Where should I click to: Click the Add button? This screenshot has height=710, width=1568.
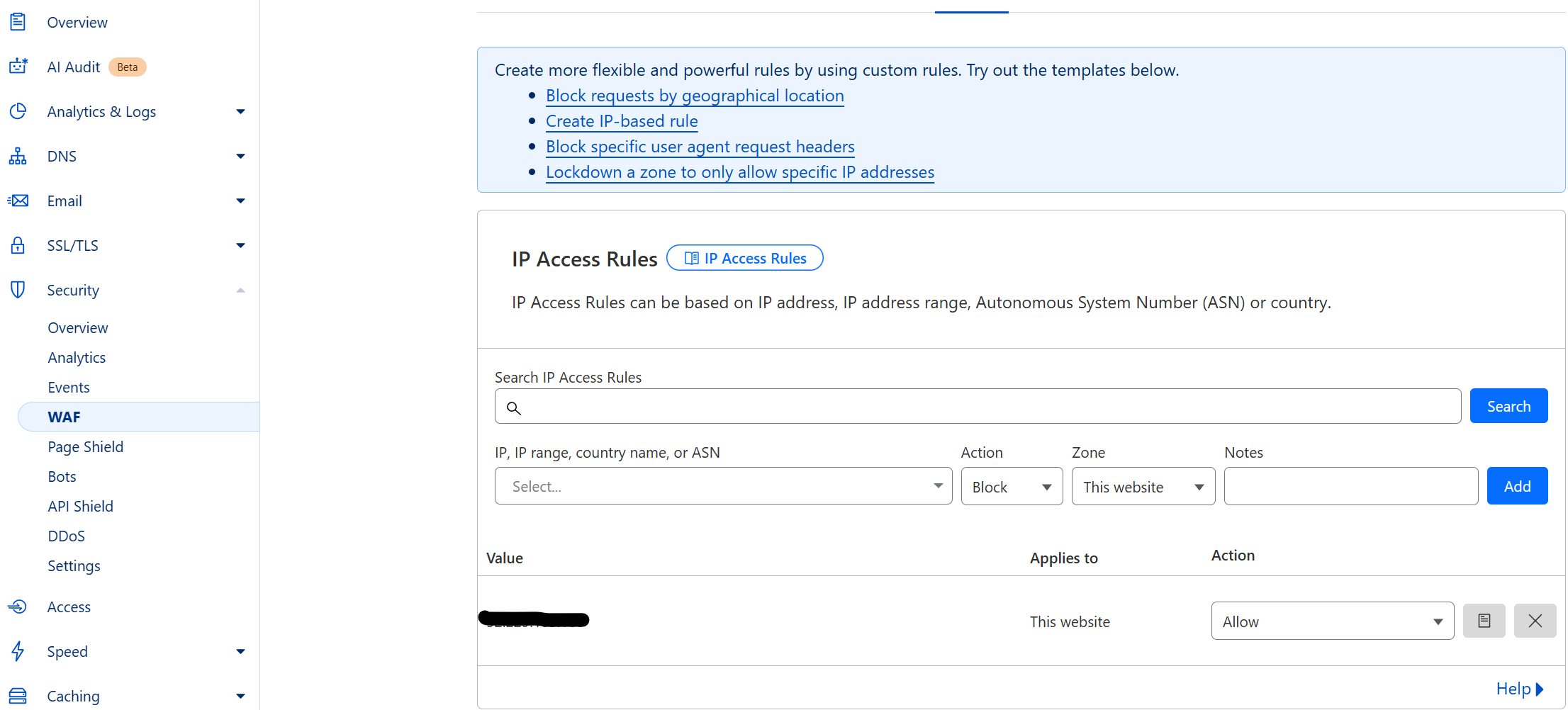[1517, 486]
